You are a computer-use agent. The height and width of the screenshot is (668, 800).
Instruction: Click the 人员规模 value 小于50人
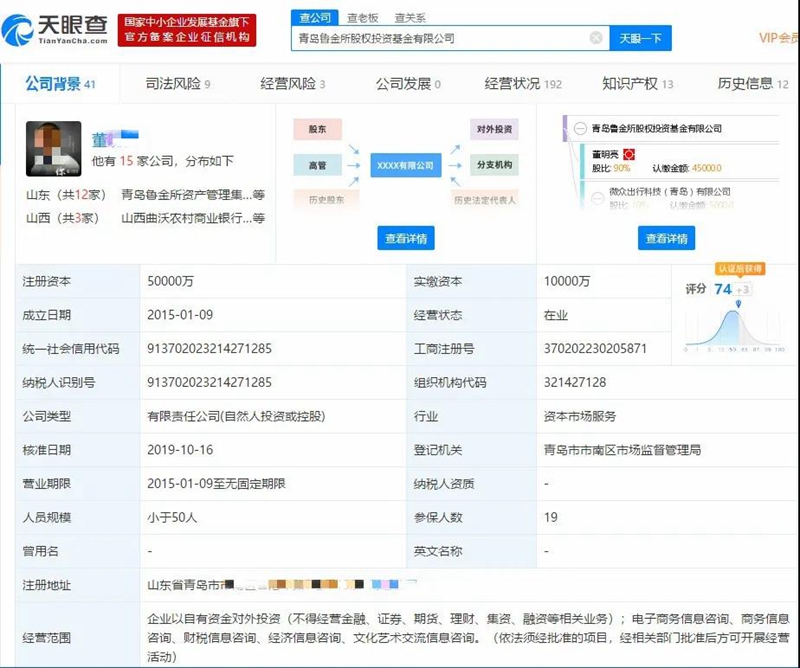171,517
